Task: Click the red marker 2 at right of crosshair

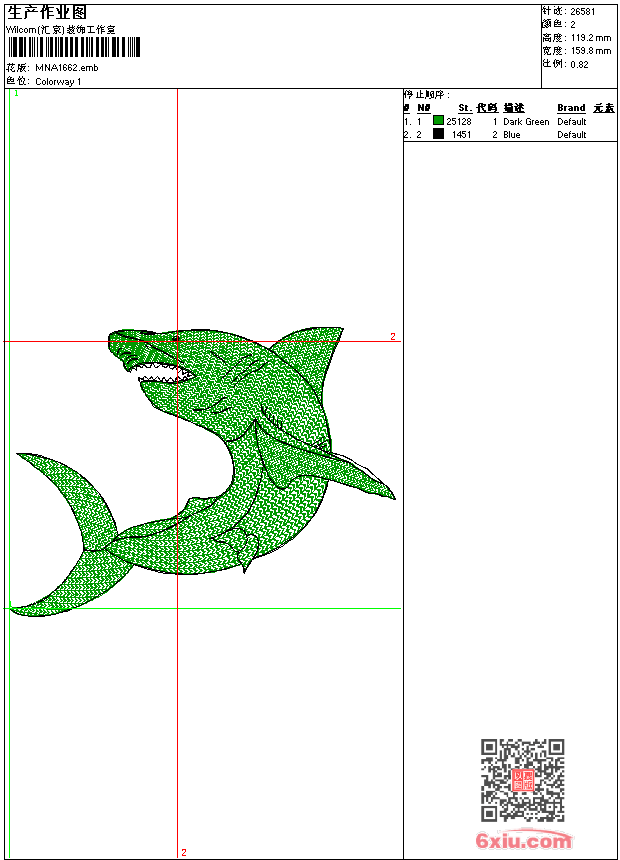Action: click(393, 337)
